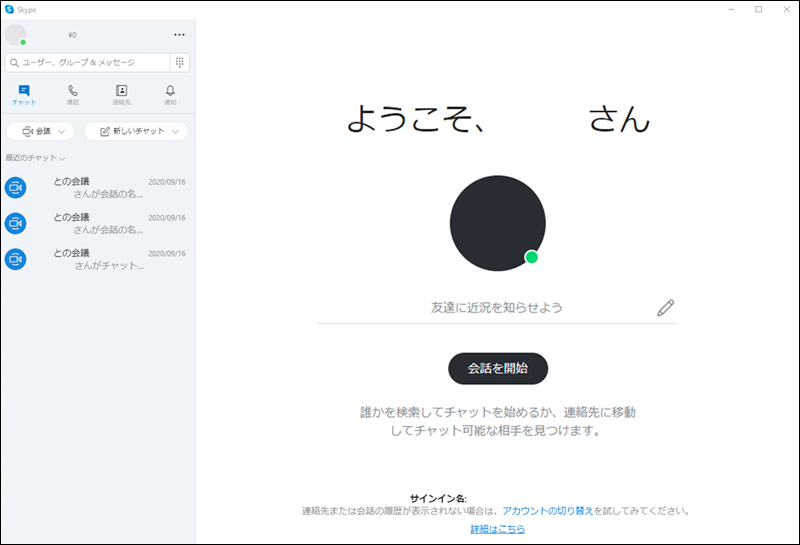Click the profile avatar in the sidebar
Viewport: 800px width, 545px height.
[15, 35]
